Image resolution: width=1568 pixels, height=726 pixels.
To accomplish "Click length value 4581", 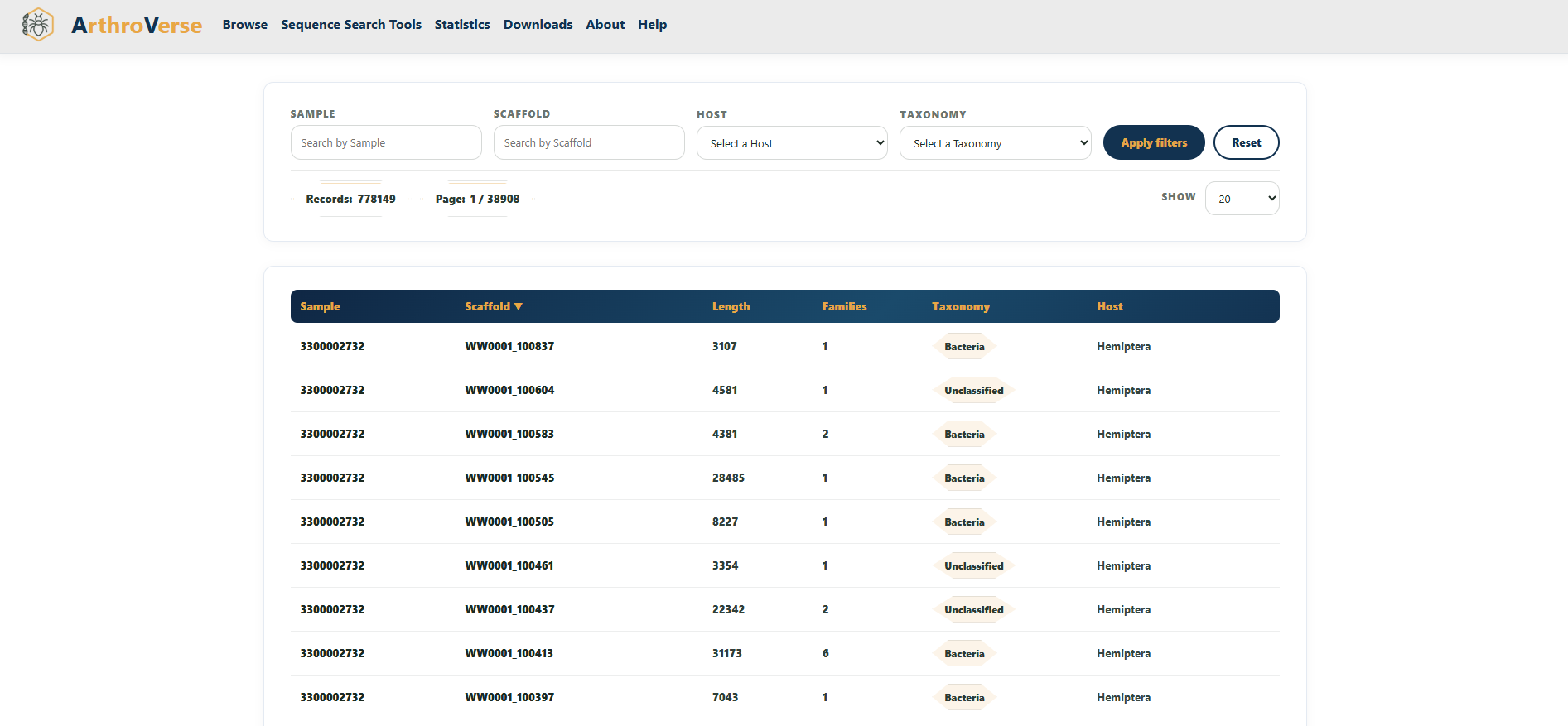I will [x=725, y=390].
